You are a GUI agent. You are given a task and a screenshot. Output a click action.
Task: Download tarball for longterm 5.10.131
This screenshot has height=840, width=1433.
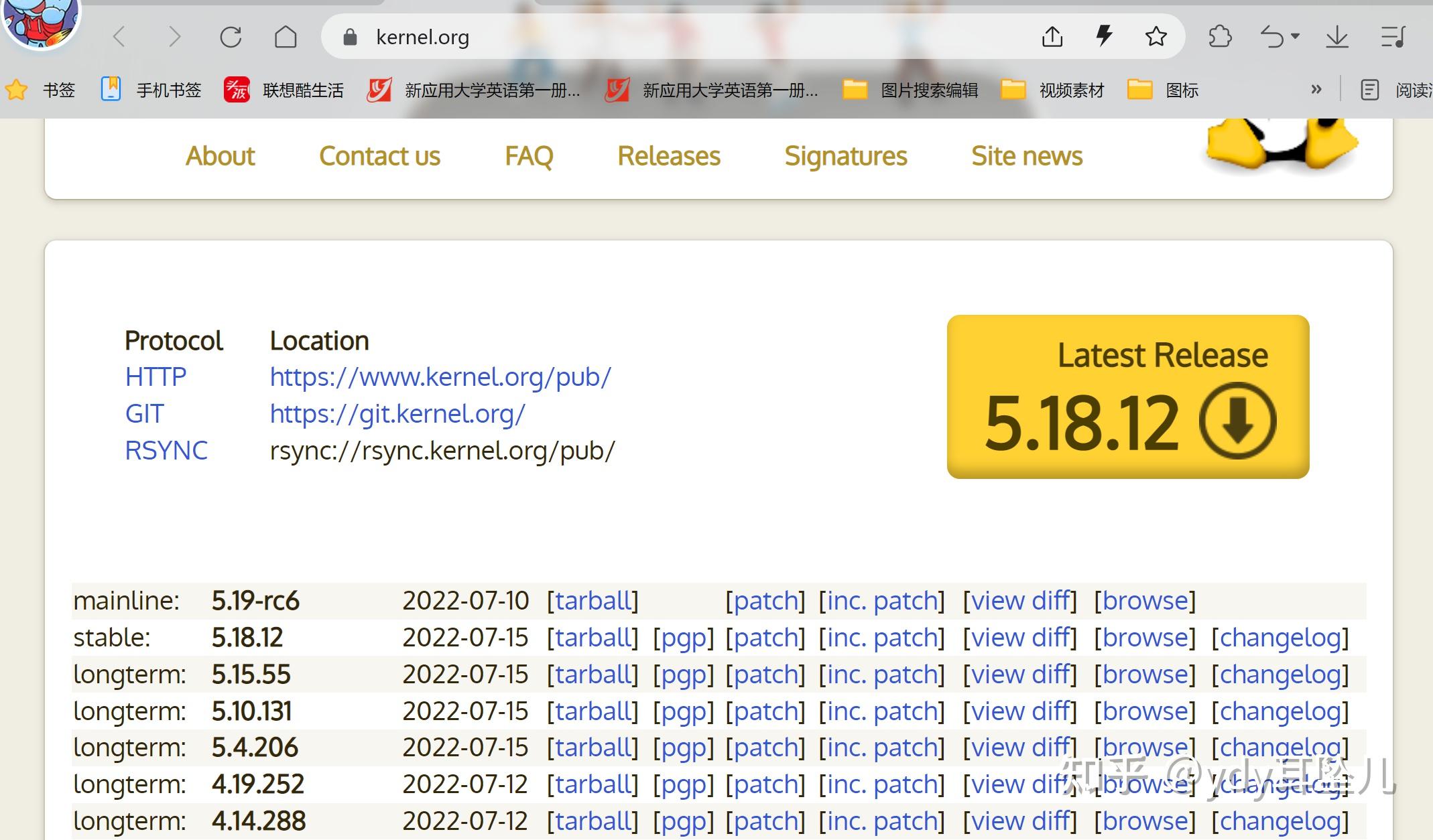593,711
